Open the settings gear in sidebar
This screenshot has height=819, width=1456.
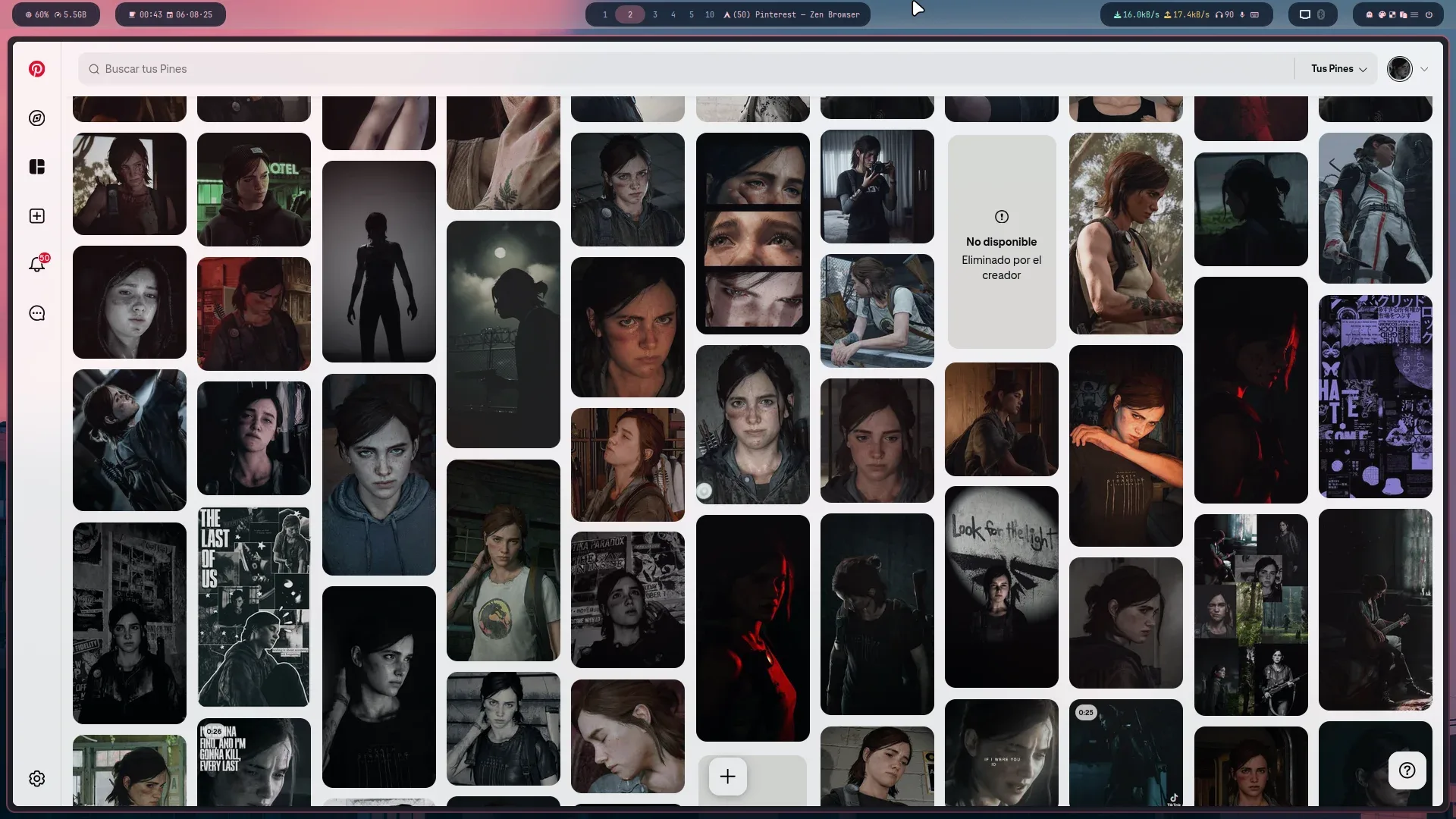[x=36, y=779]
